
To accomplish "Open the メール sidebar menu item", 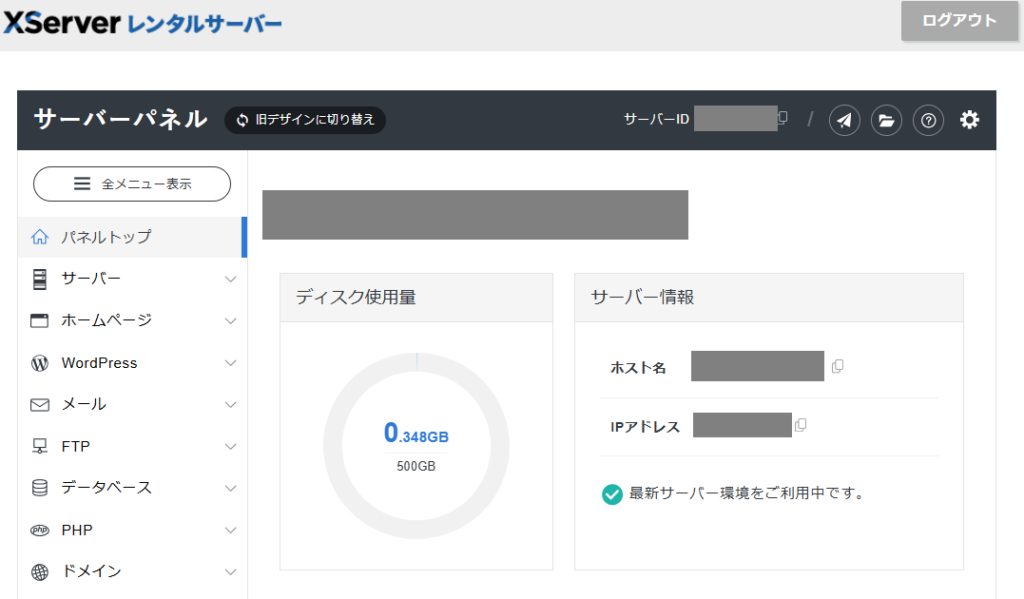I will tap(84, 404).
